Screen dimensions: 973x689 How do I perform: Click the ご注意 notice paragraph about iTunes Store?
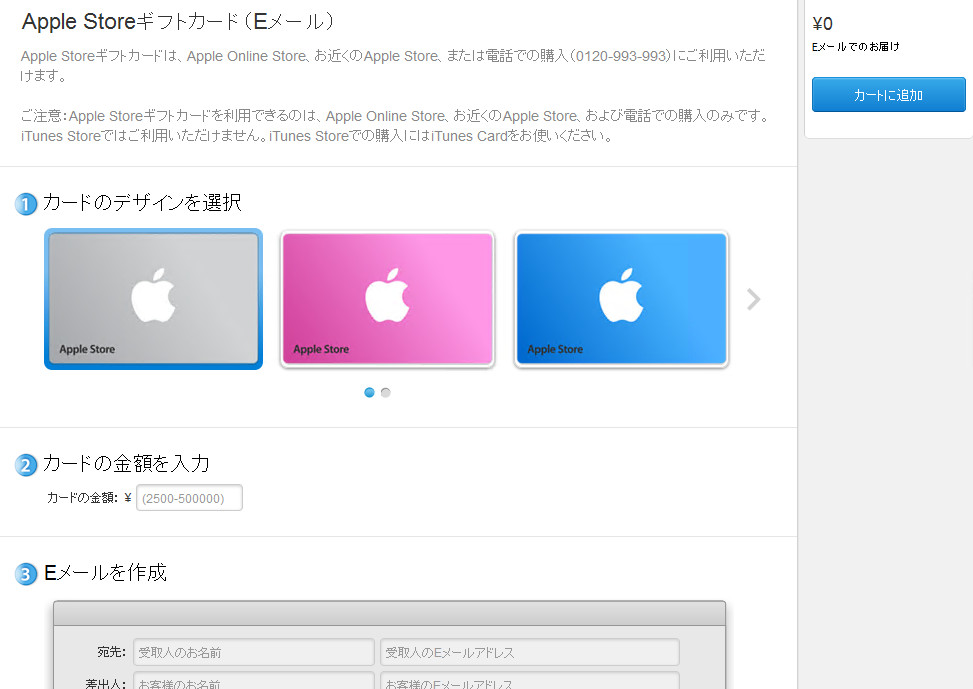pos(395,126)
